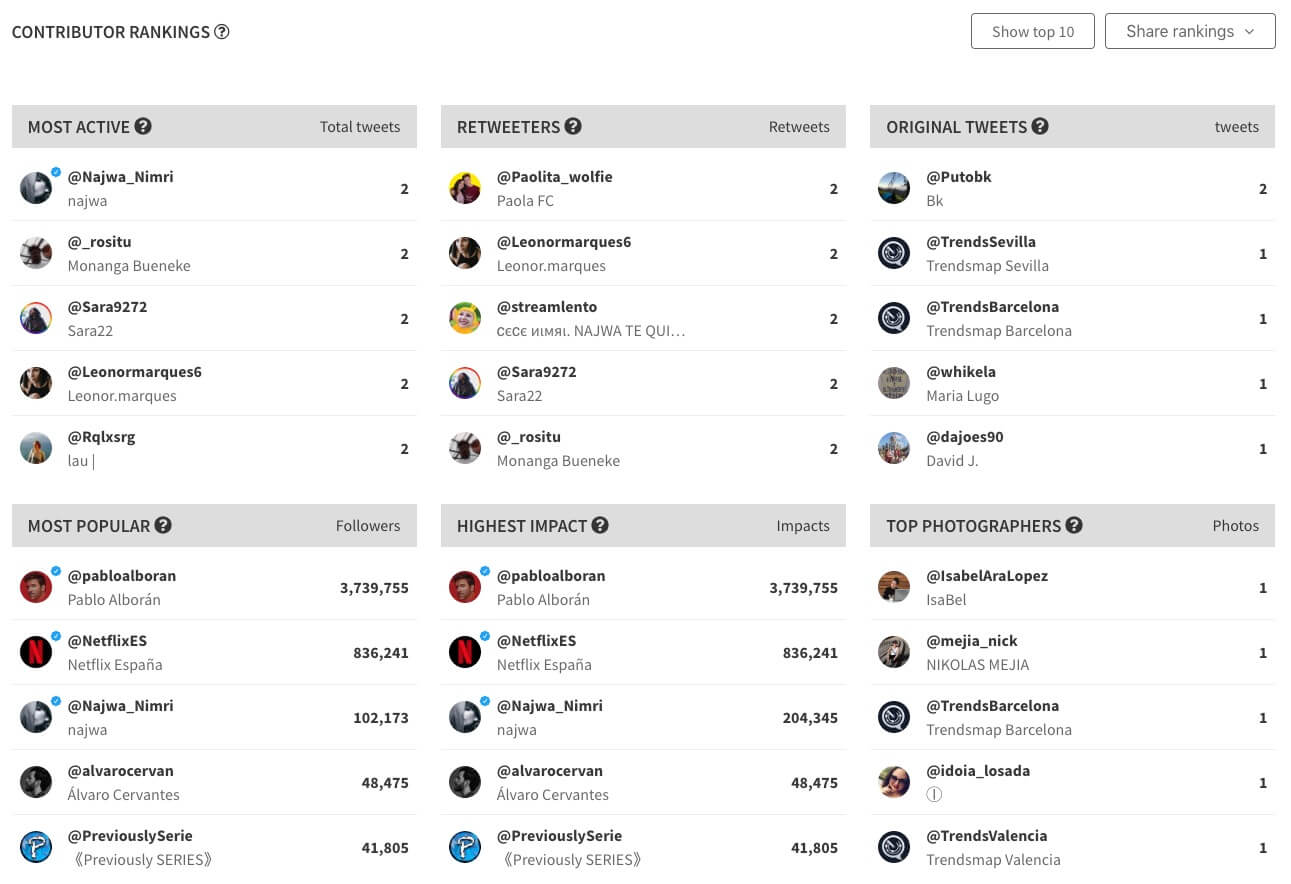Click the Highest Impact help icon
The width and height of the screenshot is (1291, 884).
point(600,525)
